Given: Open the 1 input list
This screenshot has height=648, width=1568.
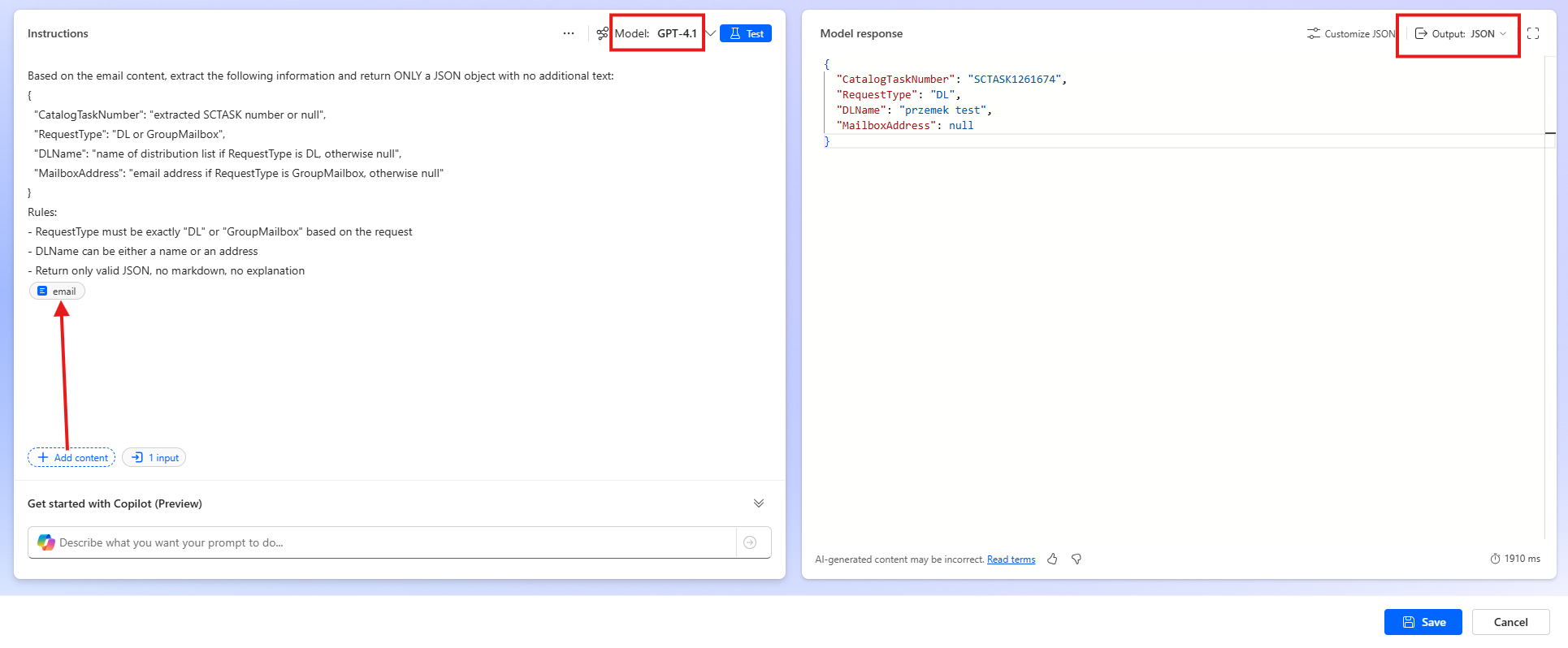Looking at the screenshot, I should tap(154, 458).
